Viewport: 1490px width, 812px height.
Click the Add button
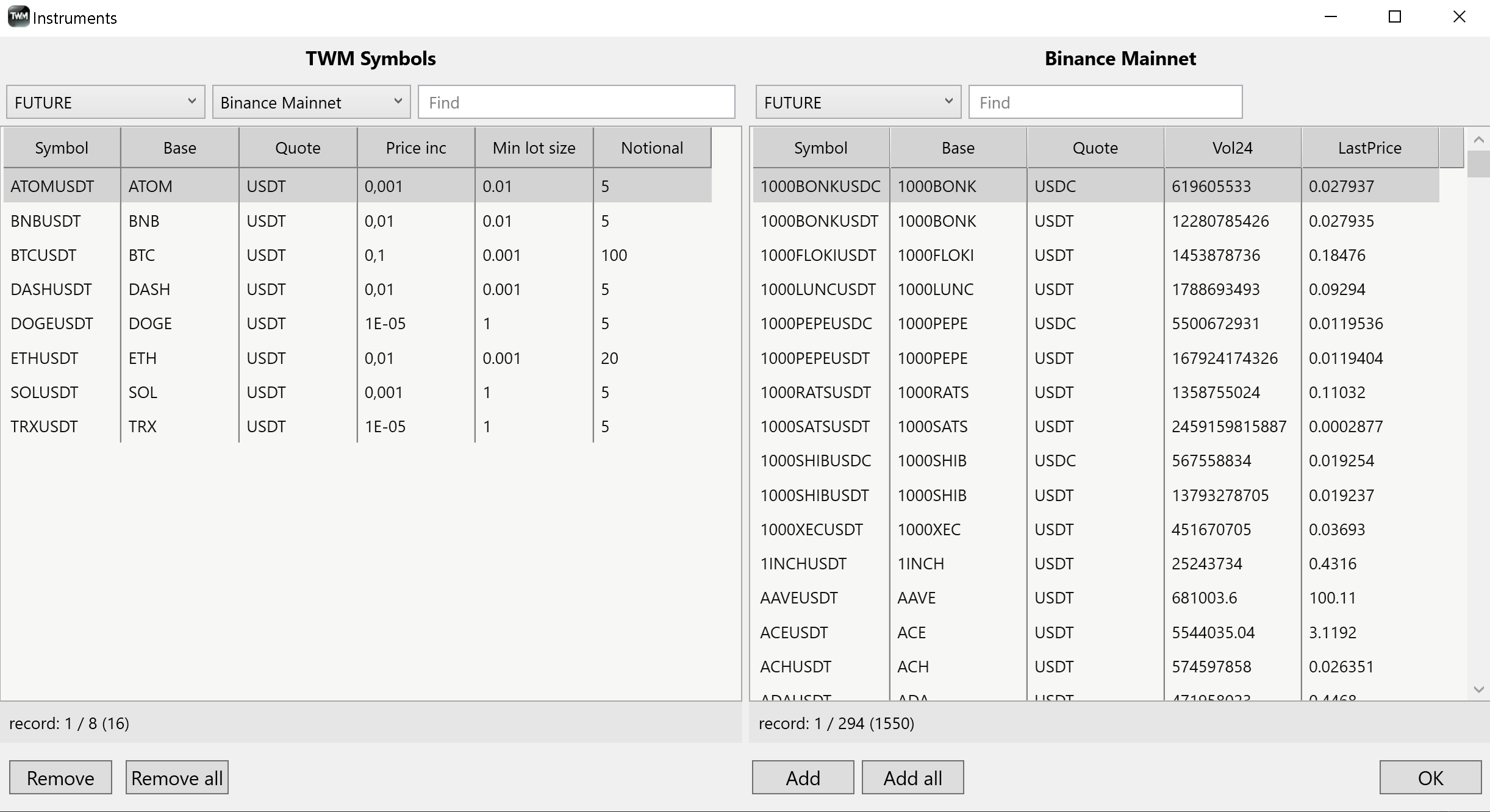[x=803, y=777]
